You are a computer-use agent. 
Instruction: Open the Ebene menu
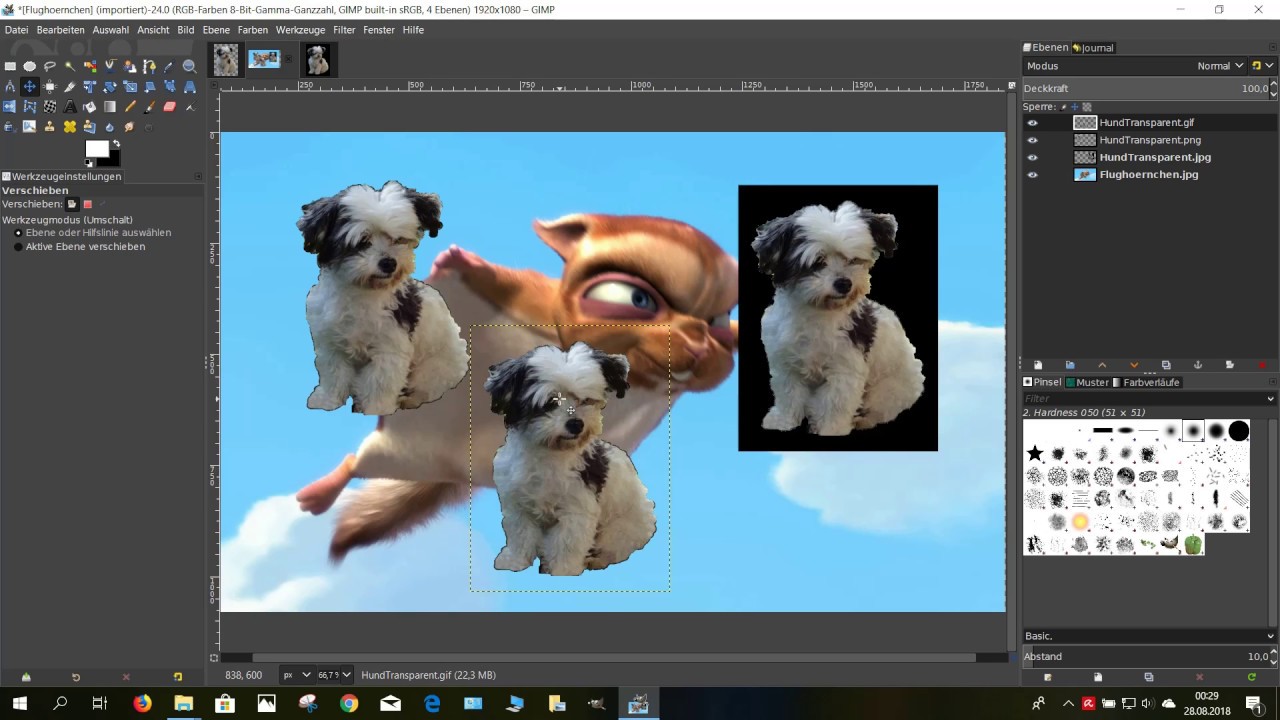(216, 30)
